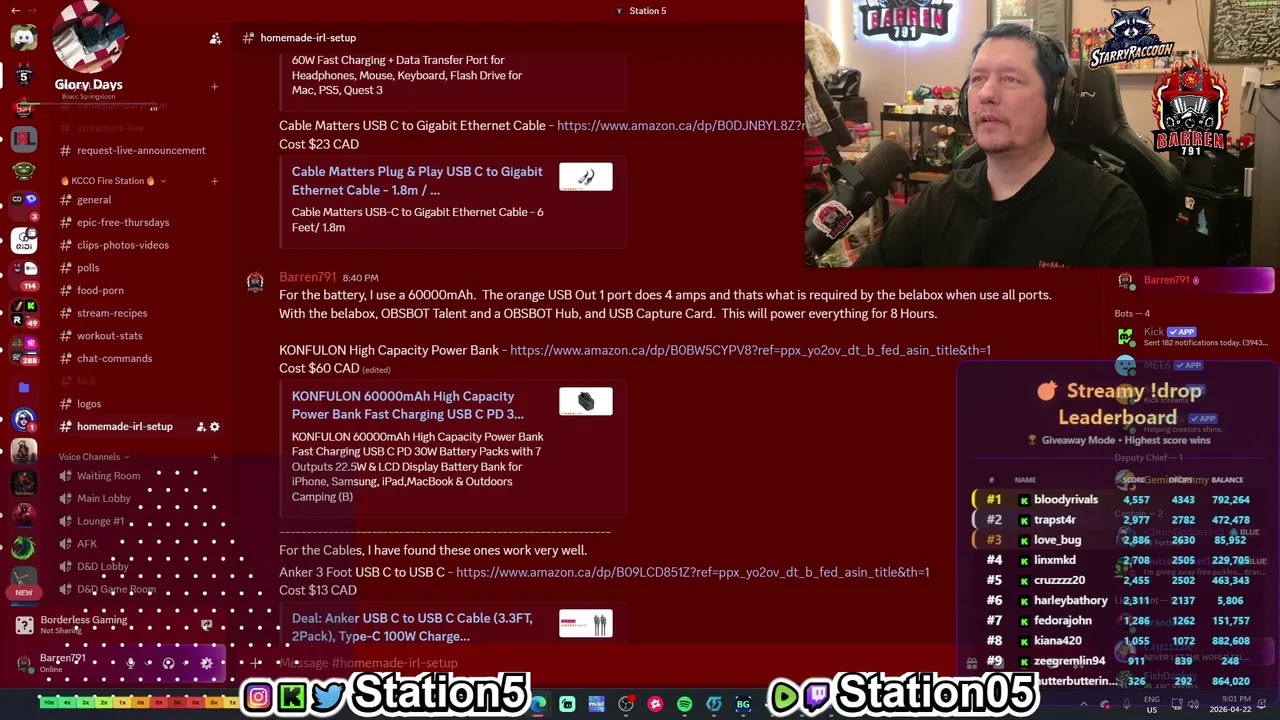Click invite icon in server header
The height and width of the screenshot is (720, 1280).
(215, 38)
